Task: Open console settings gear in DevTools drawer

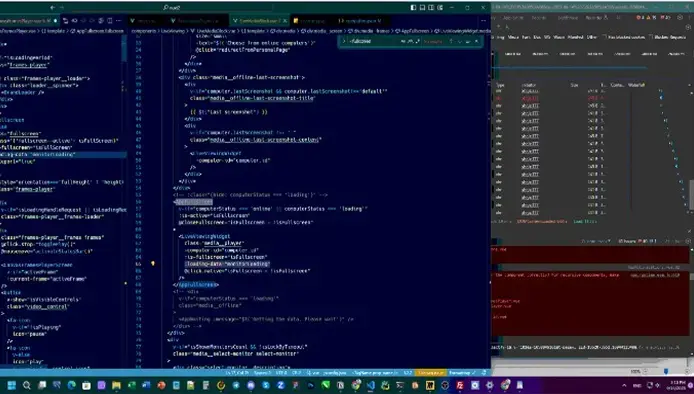Action: tap(687, 241)
